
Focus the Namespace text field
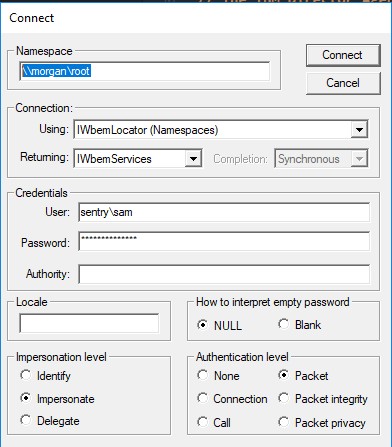[x=145, y=71]
